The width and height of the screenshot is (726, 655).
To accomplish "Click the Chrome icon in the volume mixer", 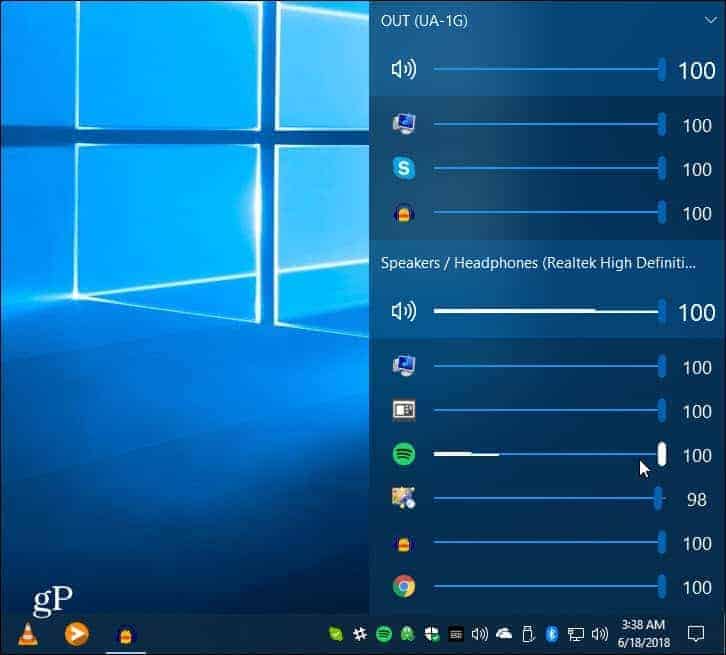I will point(404,586).
